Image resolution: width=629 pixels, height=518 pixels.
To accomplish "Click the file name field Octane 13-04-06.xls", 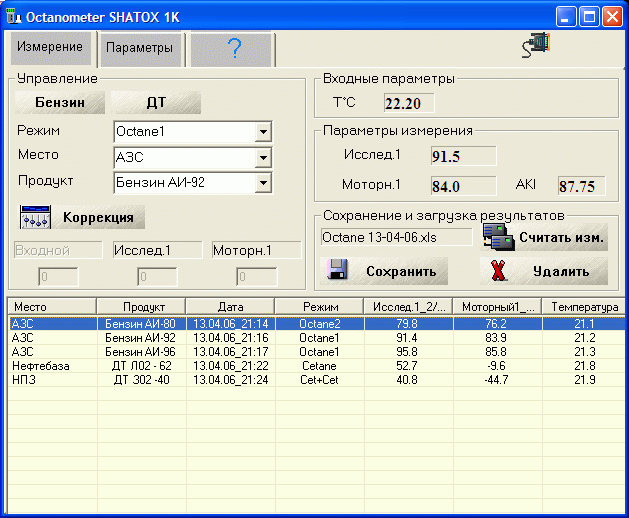I will click(397, 237).
